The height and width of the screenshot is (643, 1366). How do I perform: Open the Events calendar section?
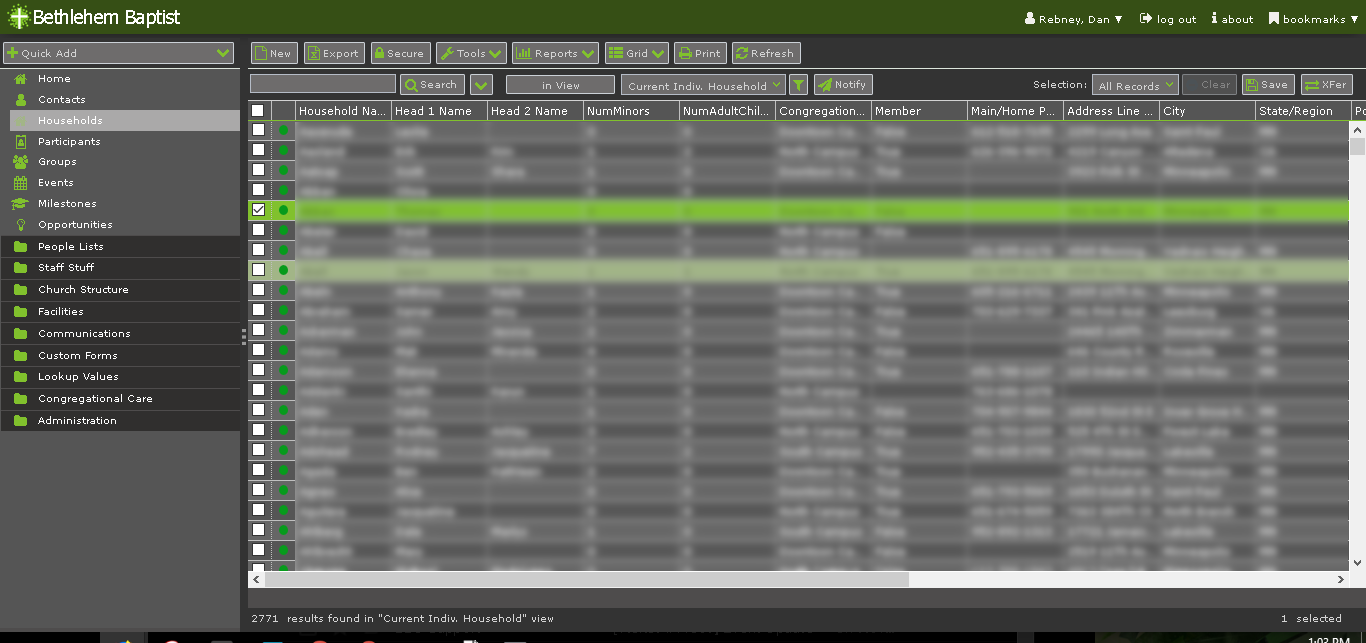click(55, 182)
